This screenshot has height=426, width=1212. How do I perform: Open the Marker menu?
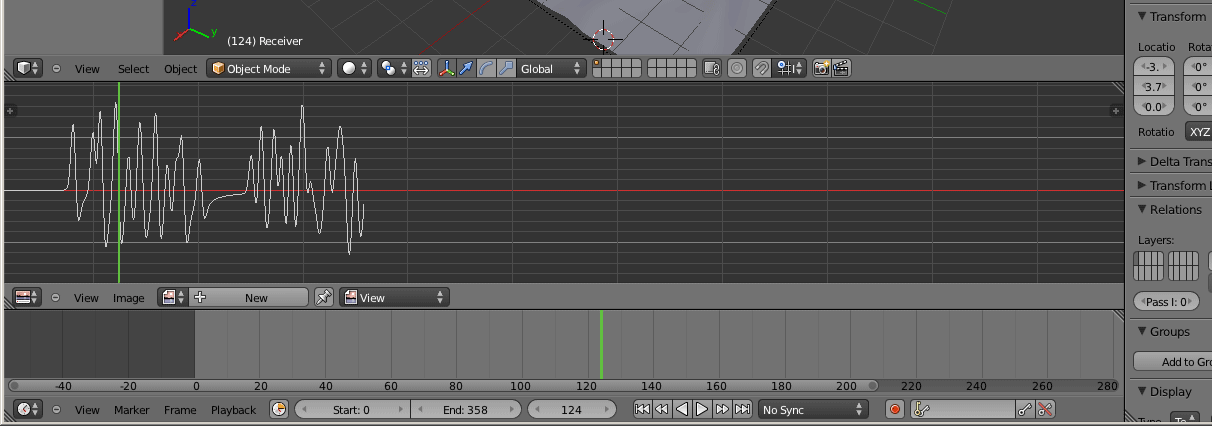click(x=131, y=410)
